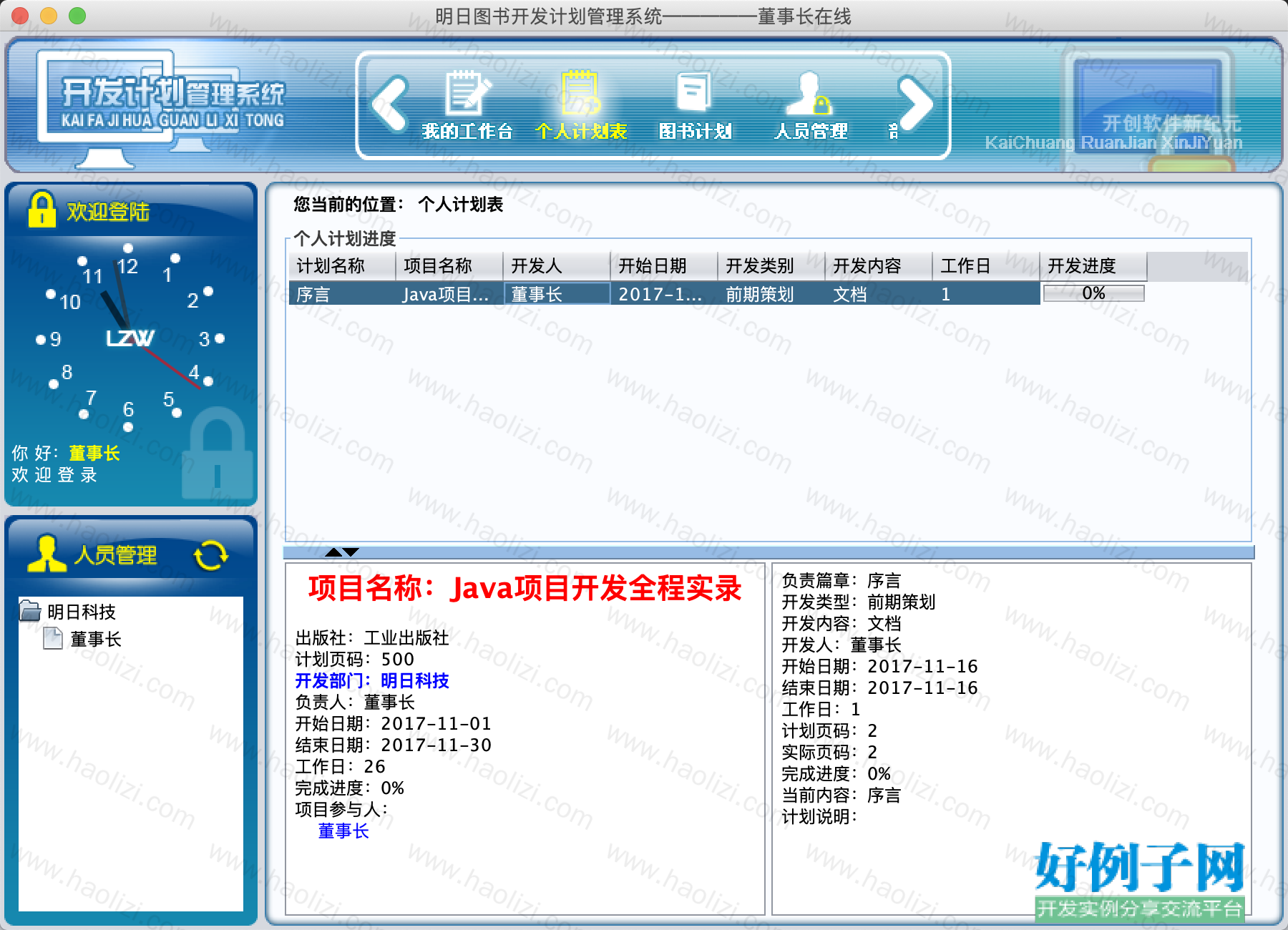1288x930 pixels.
Task: Click the 完成进度: 0% line in chapter details
Action: [836, 774]
